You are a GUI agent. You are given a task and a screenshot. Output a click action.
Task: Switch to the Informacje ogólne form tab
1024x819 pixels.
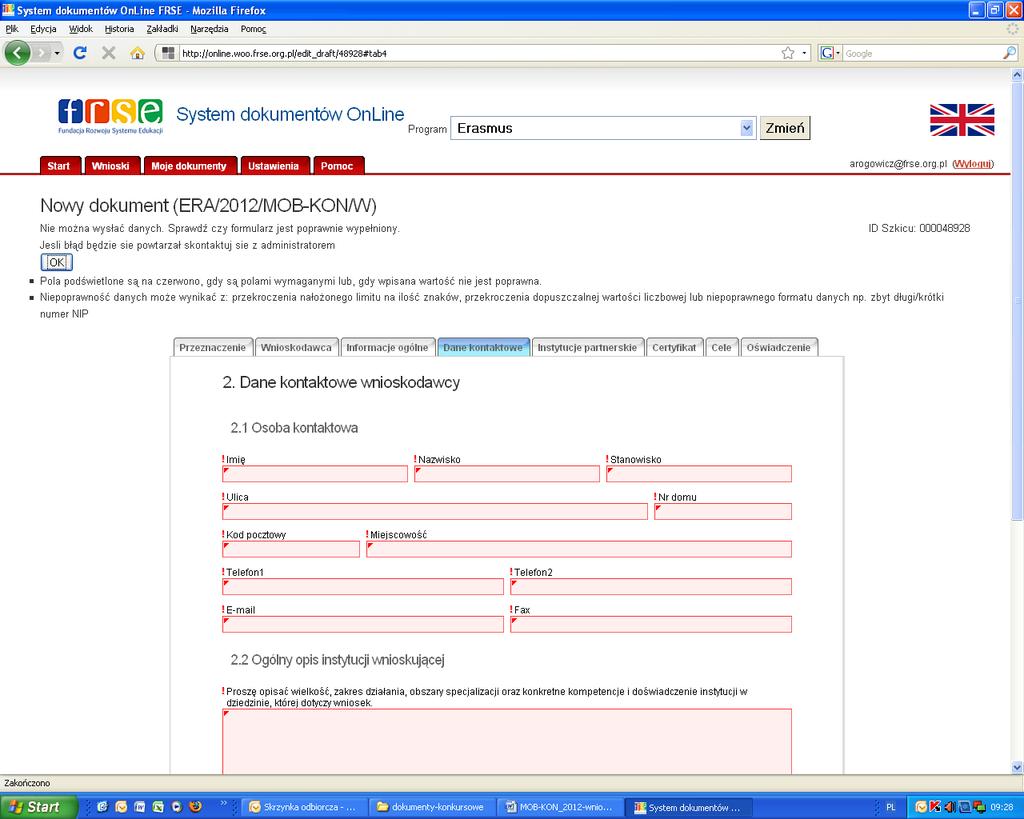click(x=387, y=347)
